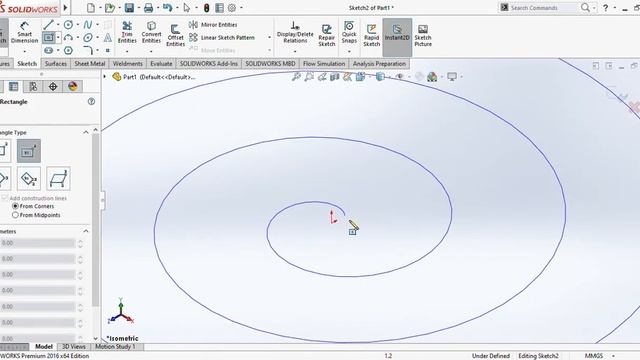Select the Spline sketch tool
This screenshot has height=360, width=640.
tap(88, 25)
